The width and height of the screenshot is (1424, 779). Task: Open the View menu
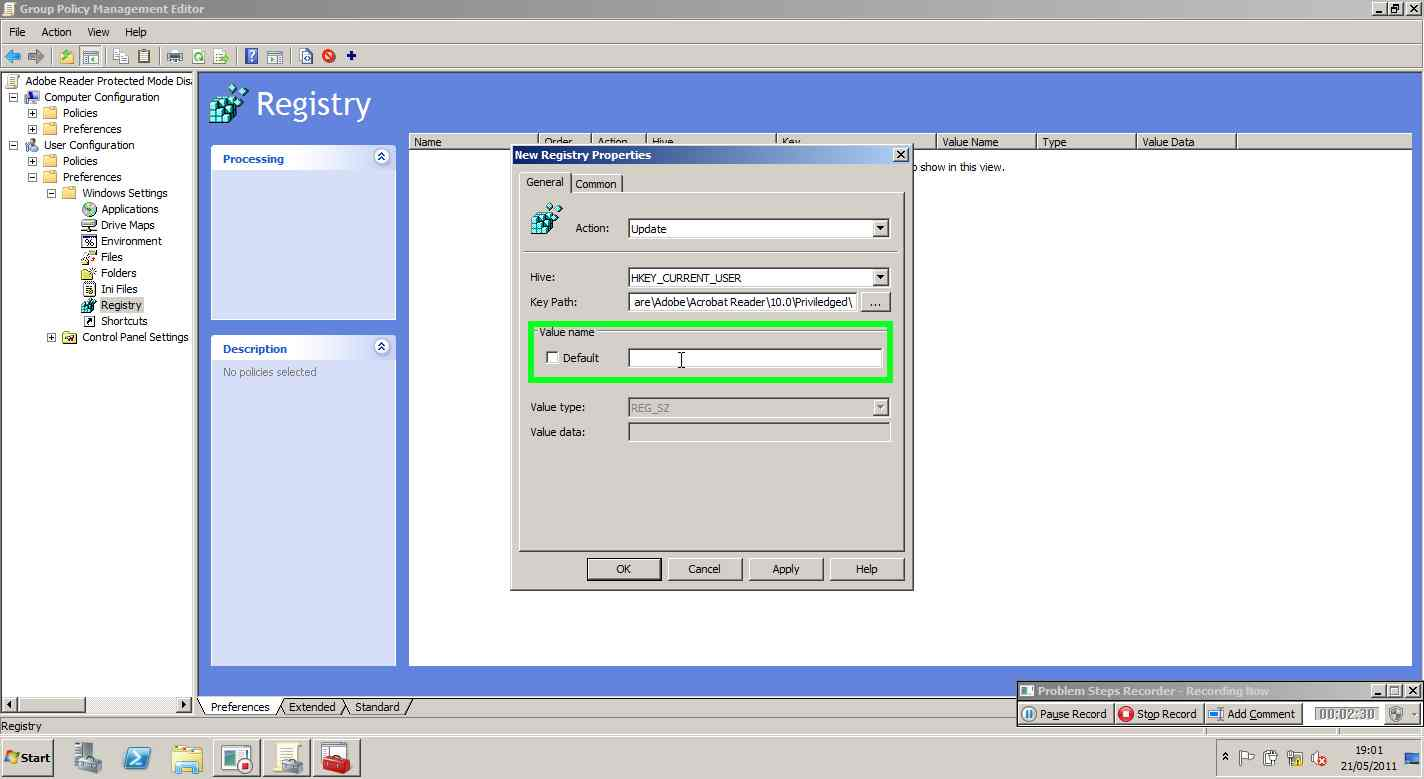coord(98,32)
